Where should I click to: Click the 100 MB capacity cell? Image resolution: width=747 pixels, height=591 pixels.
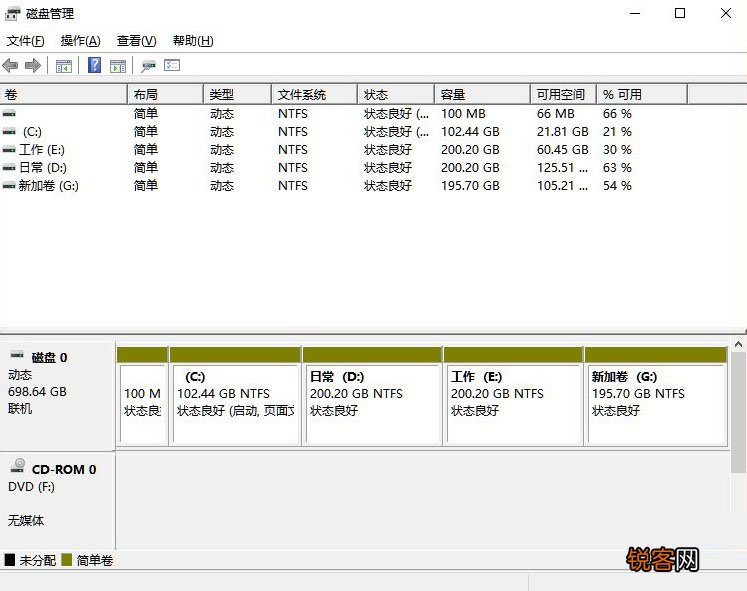point(463,114)
